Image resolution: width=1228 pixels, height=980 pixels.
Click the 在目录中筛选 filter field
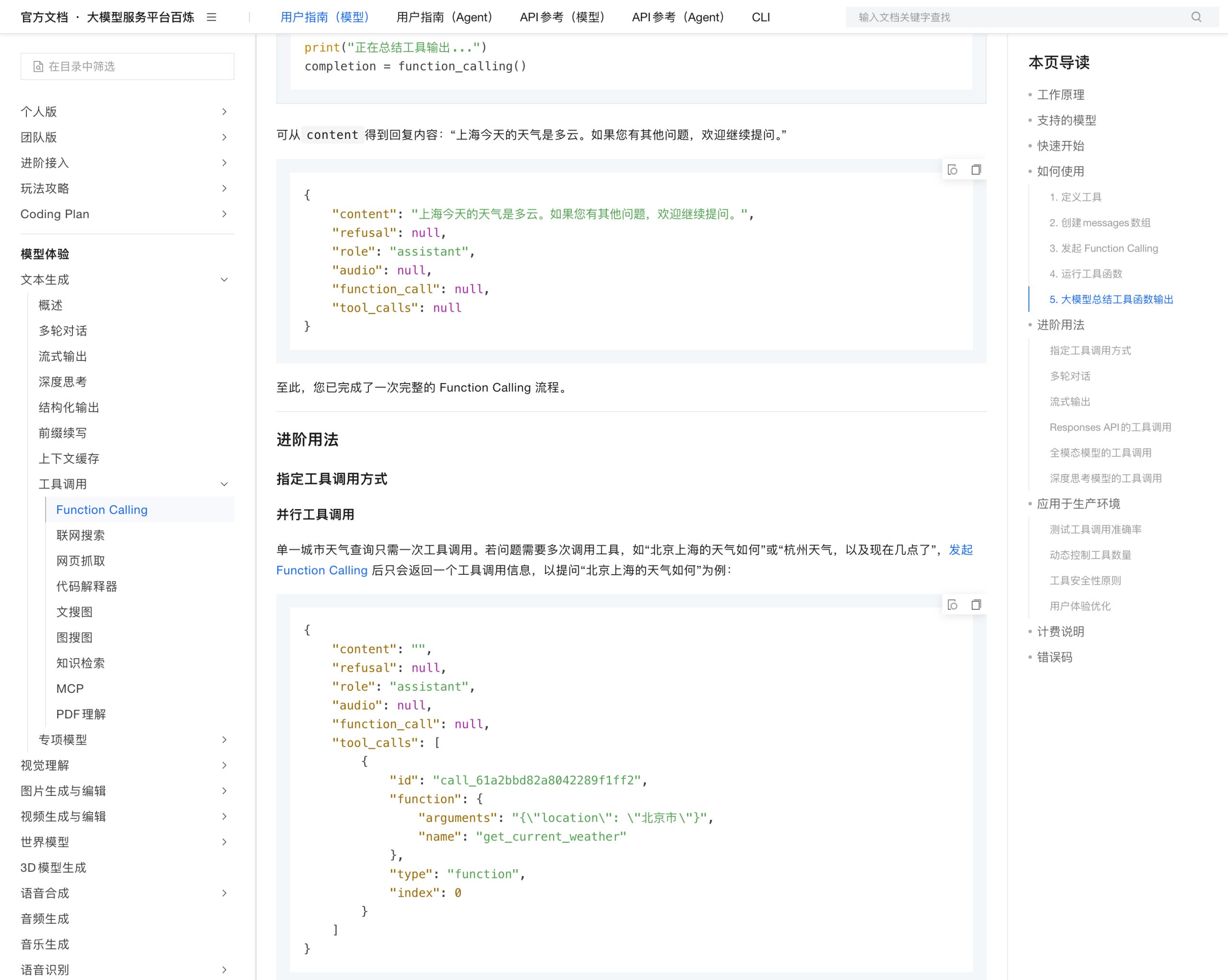(x=128, y=67)
